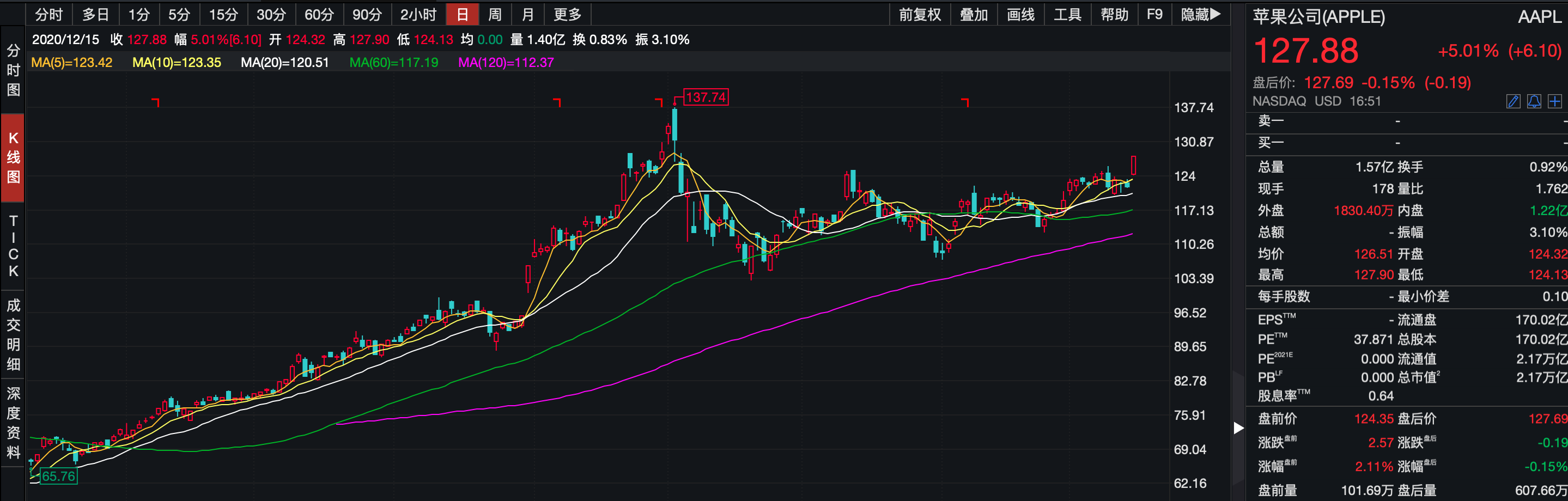Click the MA(5)=123.42 indicator label
This screenshot has height=501, width=1568.
(x=72, y=62)
